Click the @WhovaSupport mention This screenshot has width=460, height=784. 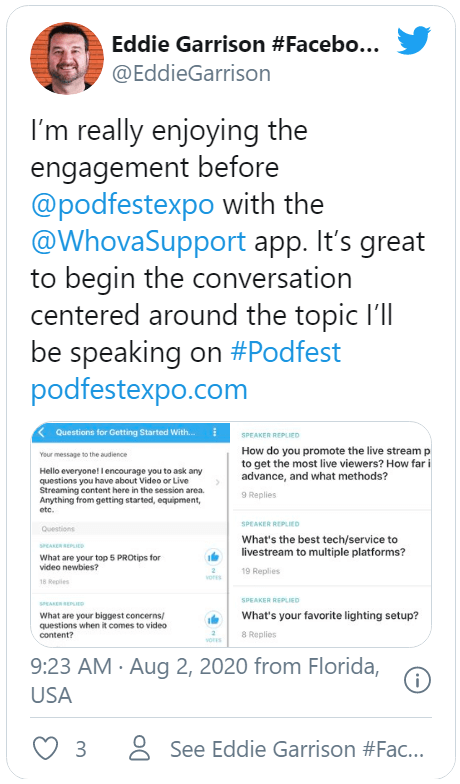[138, 241]
